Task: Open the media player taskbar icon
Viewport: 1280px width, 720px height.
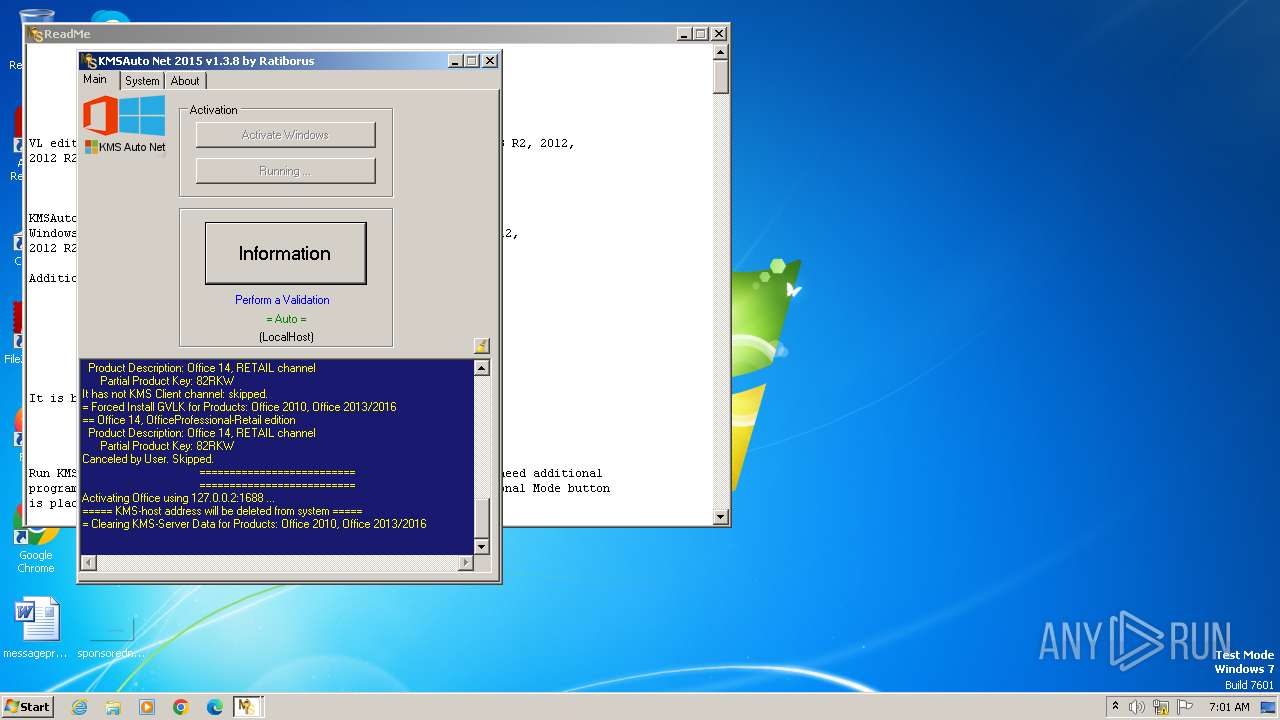Action: pyautogui.click(x=147, y=707)
